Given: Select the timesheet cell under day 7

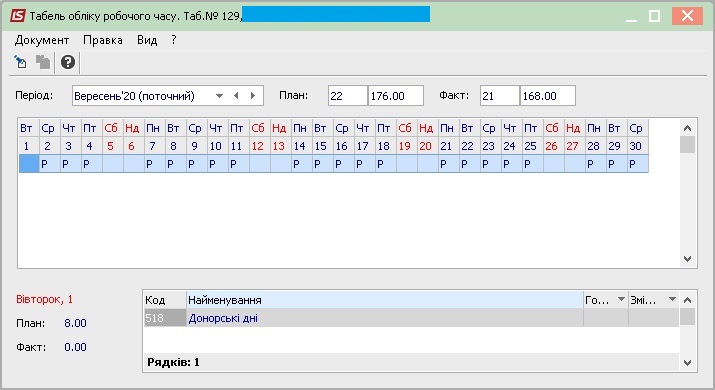Looking at the screenshot, I should tap(155, 164).
